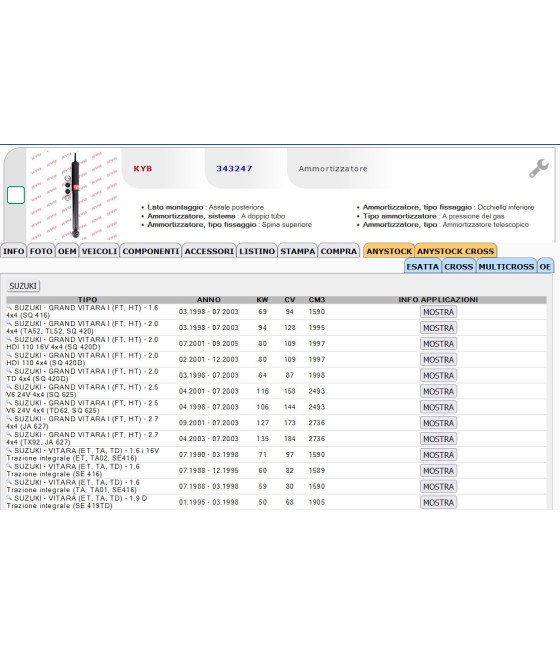Click the wrench icon in product header
Image resolution: width=560 pixels, height=655 pixels.
click(x=538, y=168)
